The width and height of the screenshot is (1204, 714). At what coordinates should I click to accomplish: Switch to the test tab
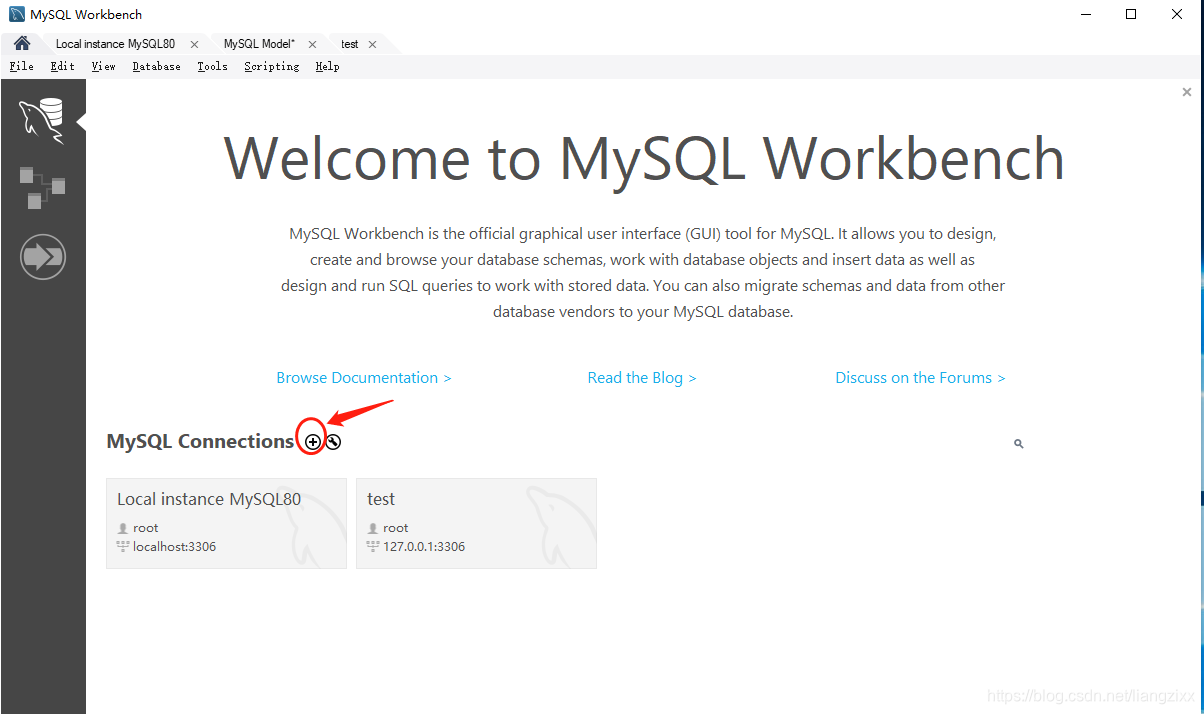click(x=349, y=44)
